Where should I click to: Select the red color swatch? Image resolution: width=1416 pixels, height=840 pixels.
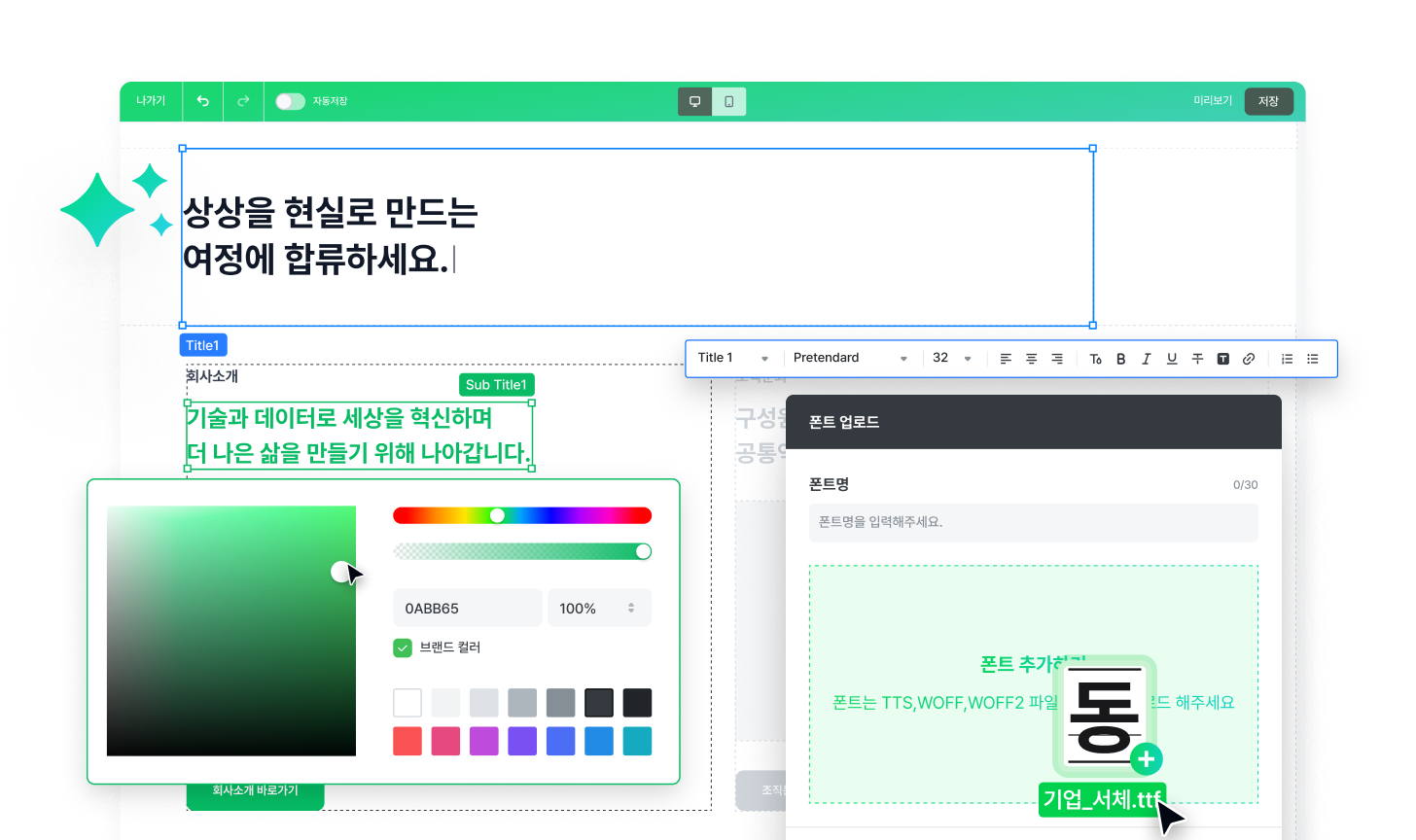pos(407,741)
